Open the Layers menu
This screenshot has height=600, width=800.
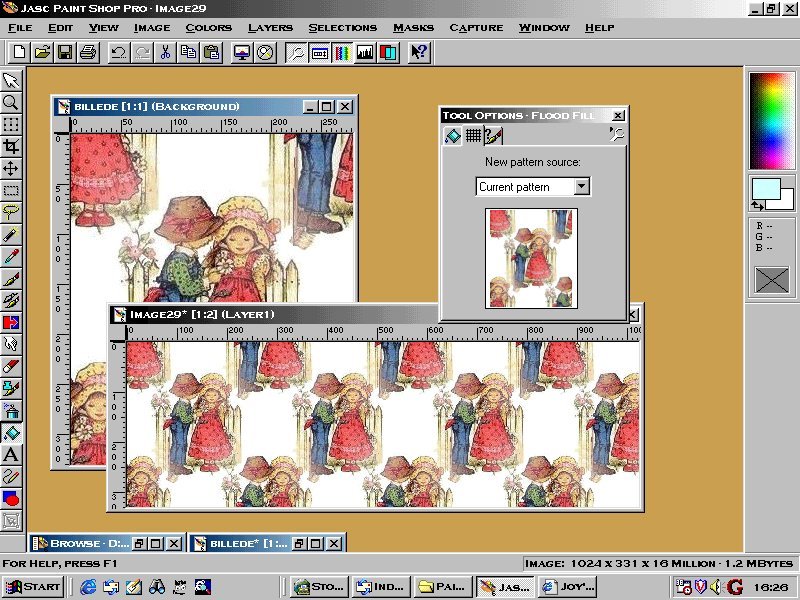pyautogui.click(x=270, y=28)
